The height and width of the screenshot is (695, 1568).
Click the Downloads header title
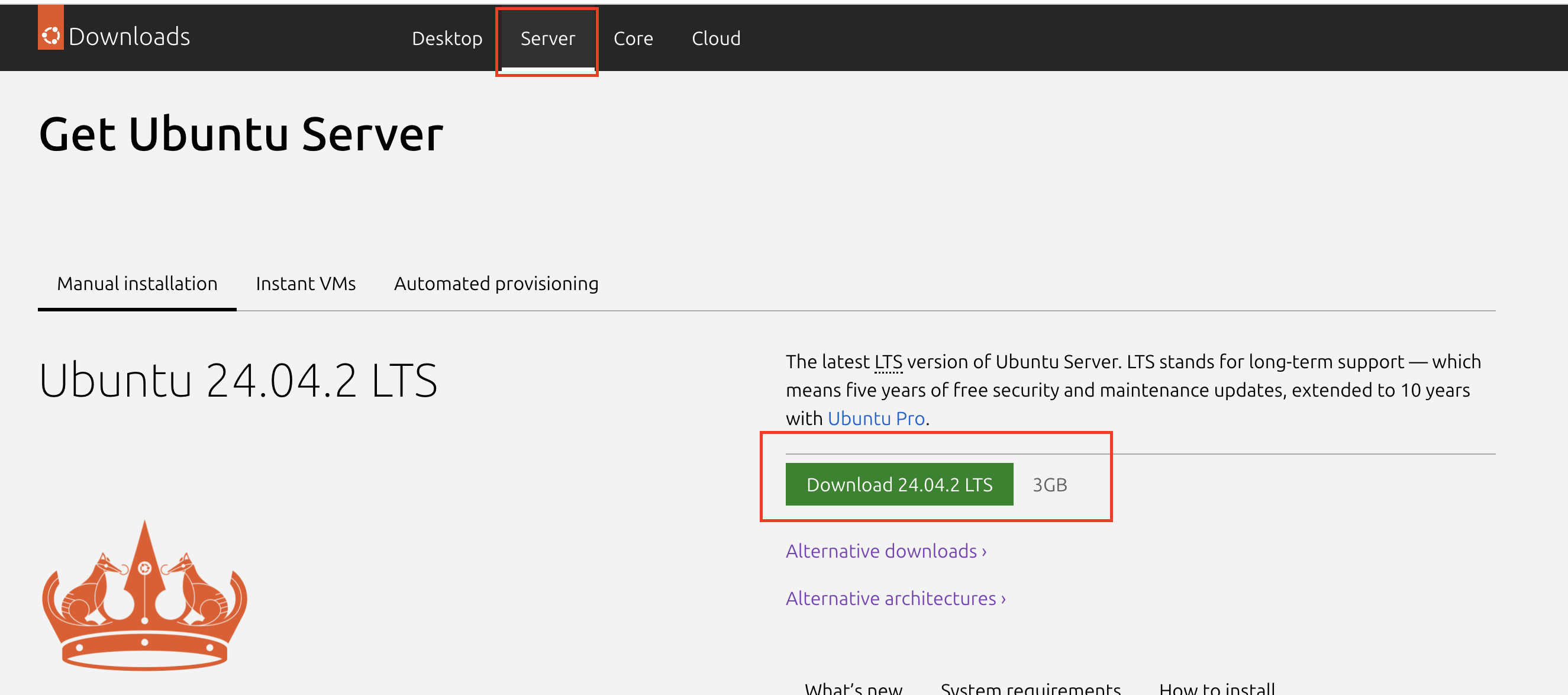[129, 37]
